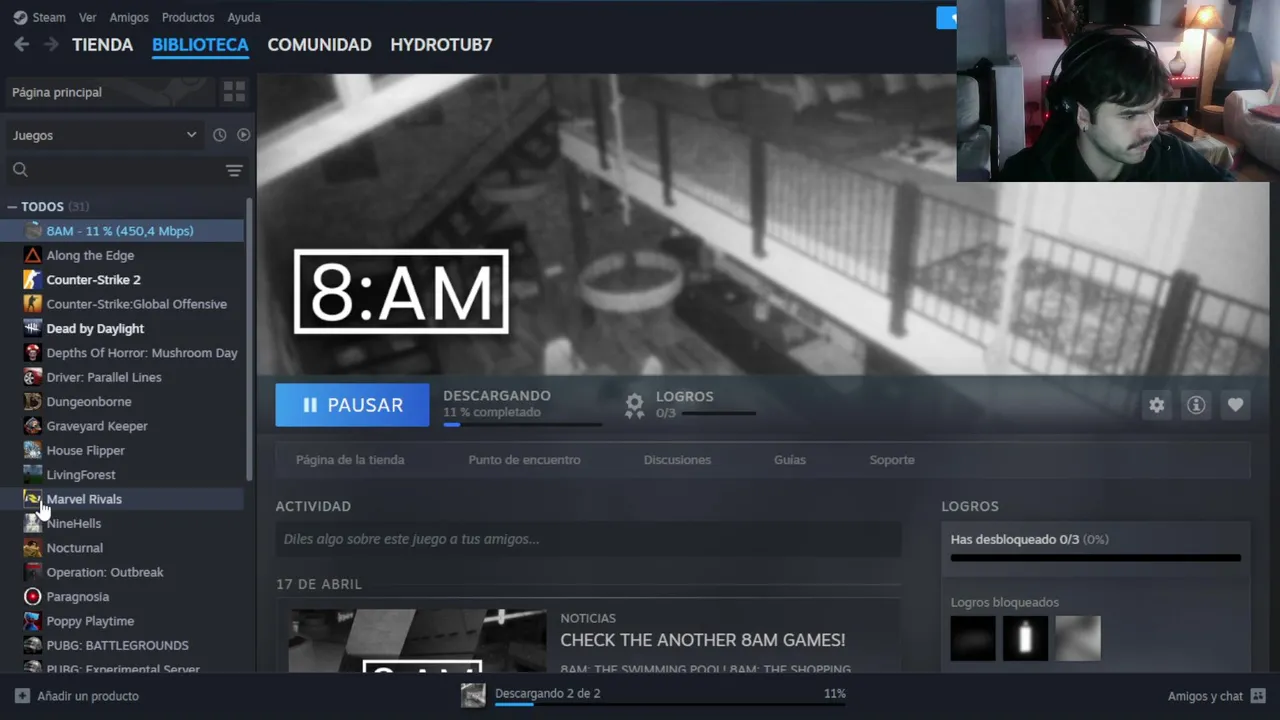Add 8AM to favorites heart icon

(x=1235, y=405)
